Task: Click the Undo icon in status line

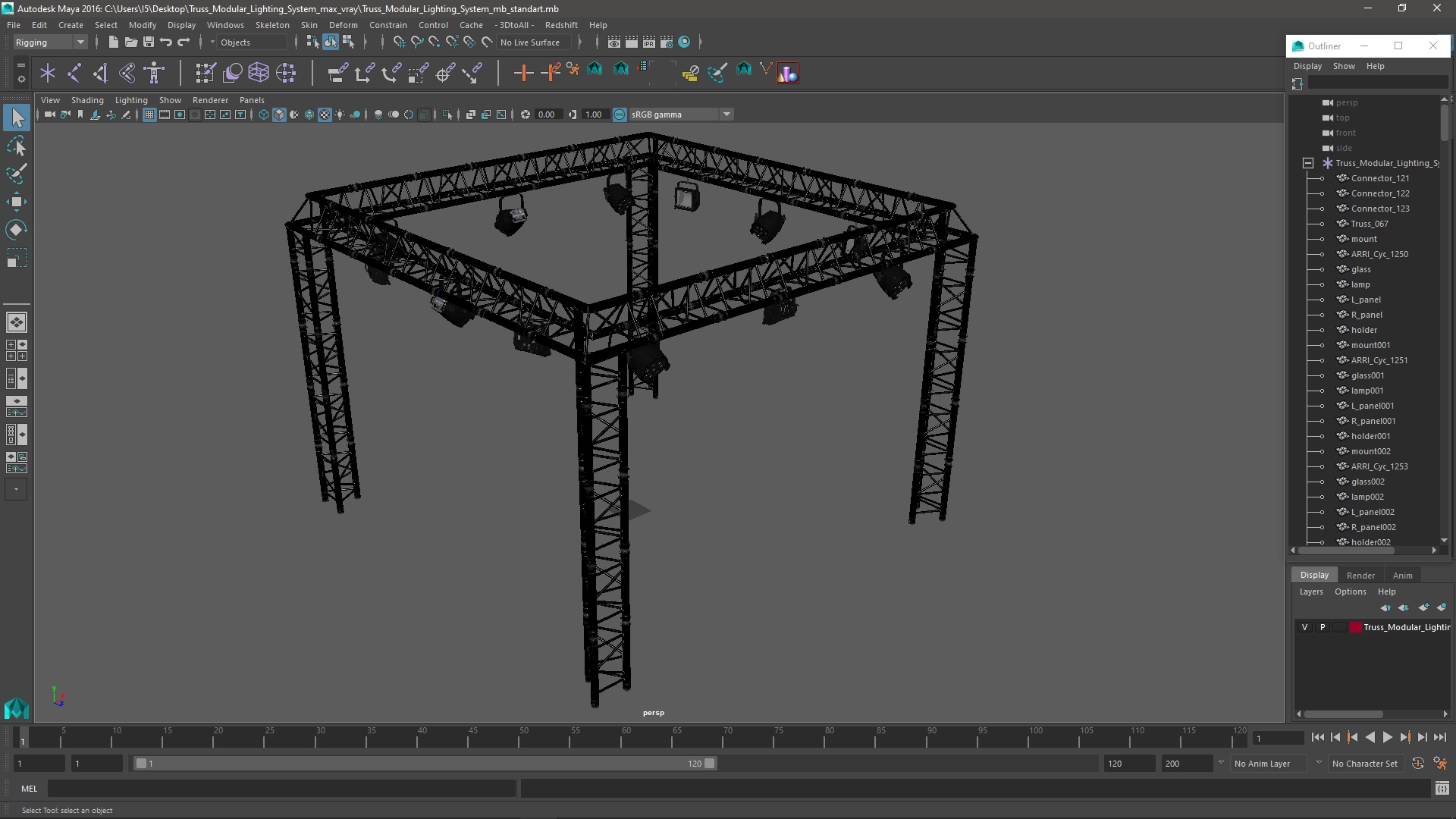Action: tap(166, 42)
